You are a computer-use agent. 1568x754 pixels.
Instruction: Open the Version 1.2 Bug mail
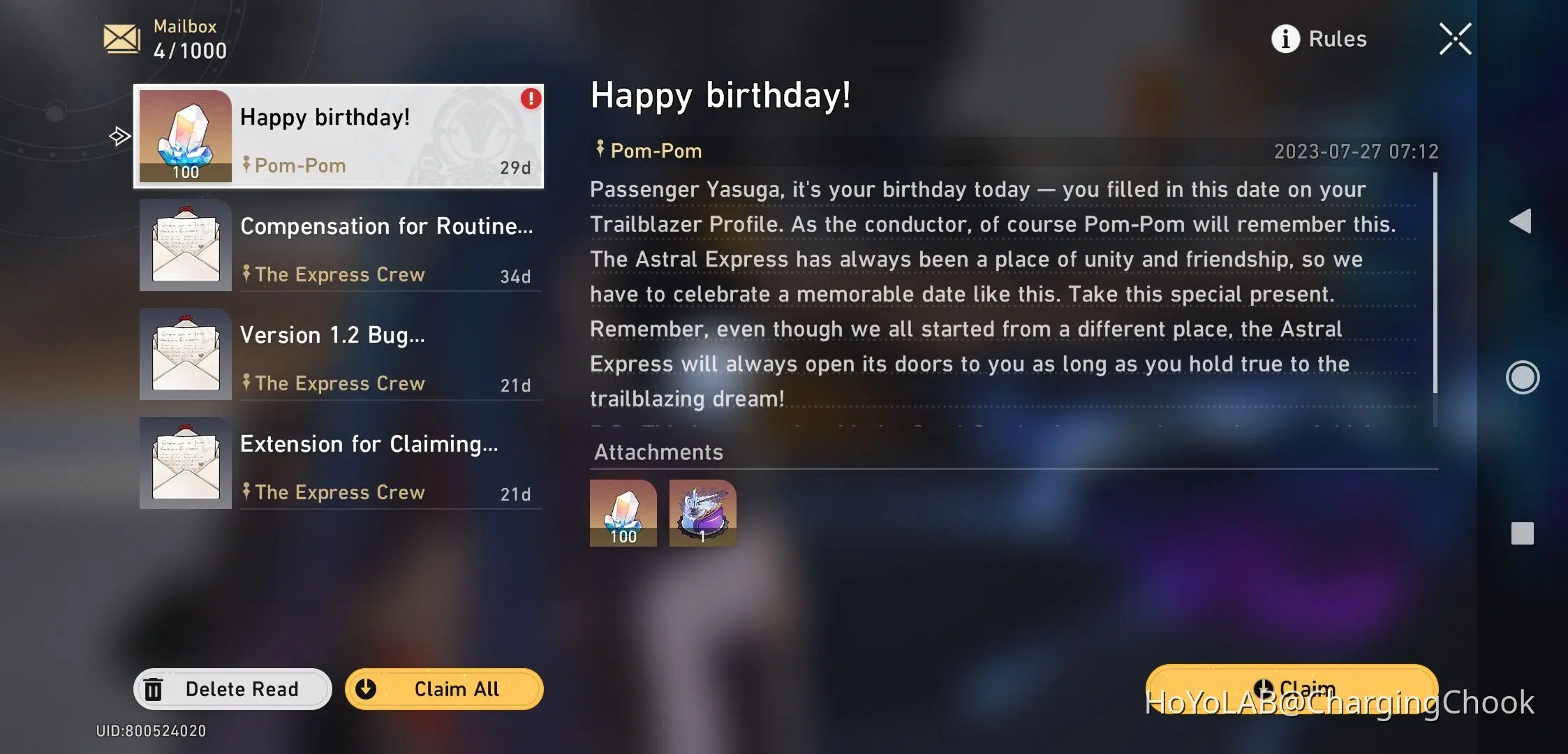pyautogui.click(x=341, y=354)
